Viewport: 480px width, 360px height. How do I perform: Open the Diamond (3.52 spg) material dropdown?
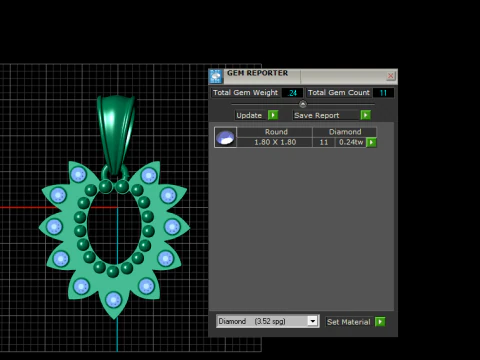pos(312,321)
